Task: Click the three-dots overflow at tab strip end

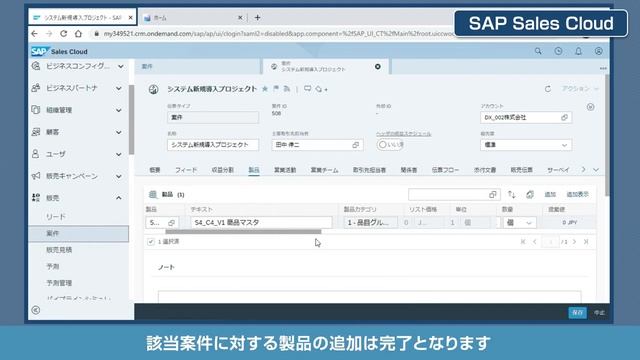Action: [x=603, y=68]
